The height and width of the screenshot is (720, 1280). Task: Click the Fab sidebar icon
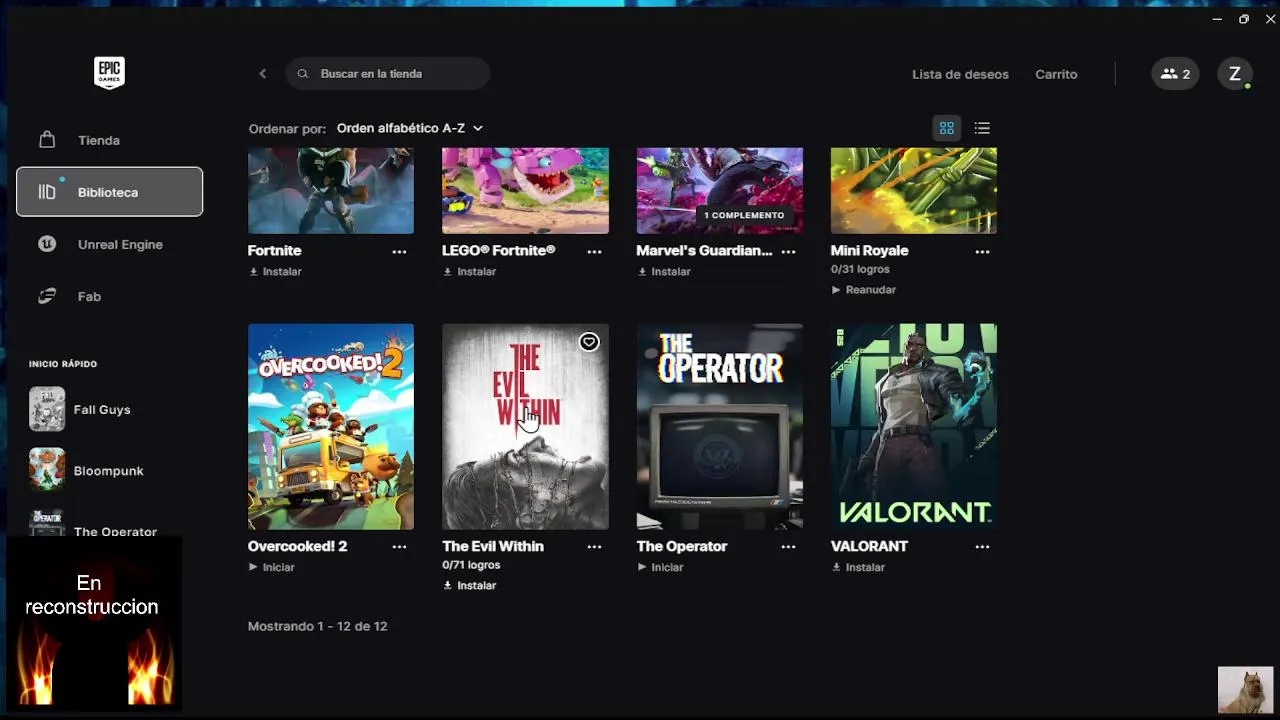[x=47, y=296]
